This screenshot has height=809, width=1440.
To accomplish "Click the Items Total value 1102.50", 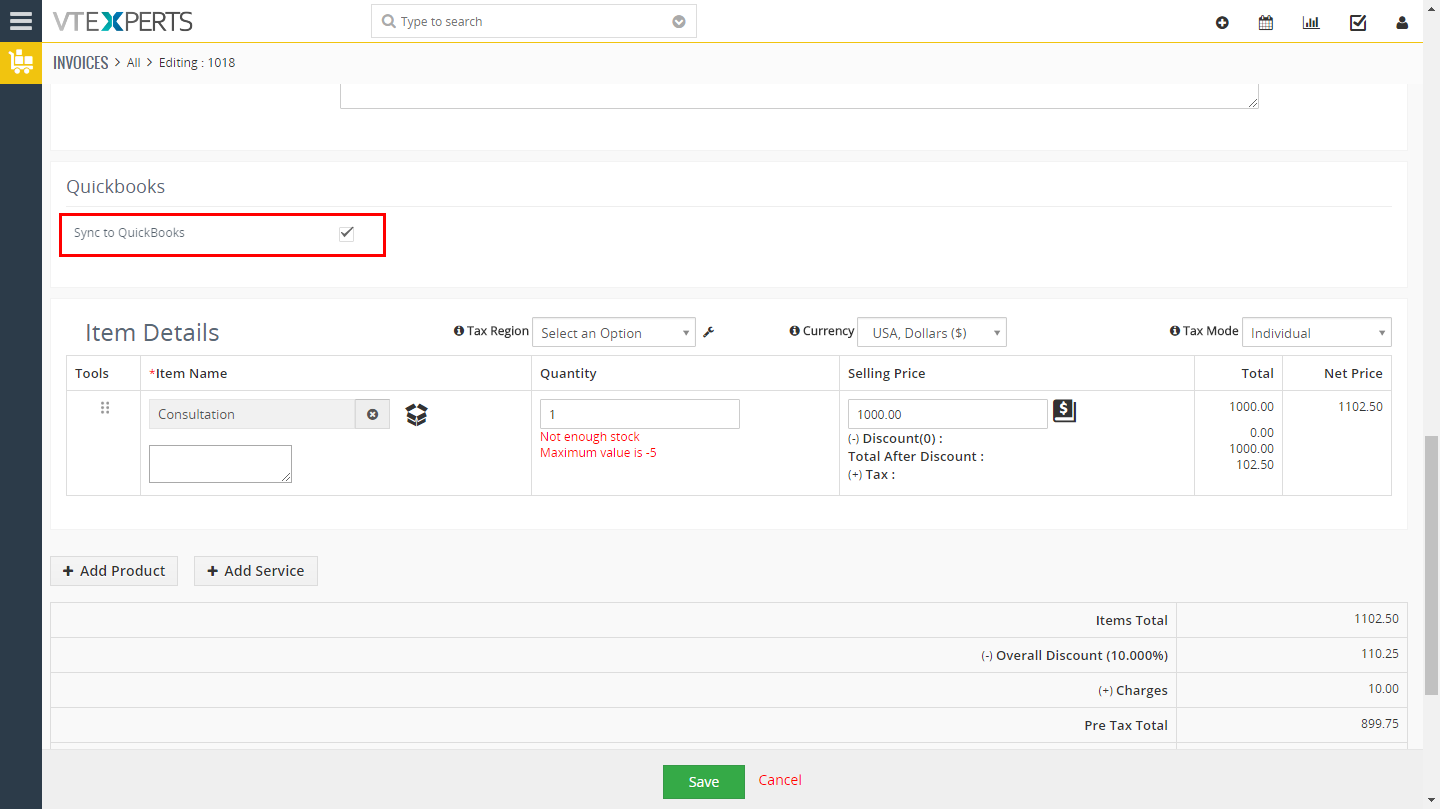I will tap(1376, 619).
